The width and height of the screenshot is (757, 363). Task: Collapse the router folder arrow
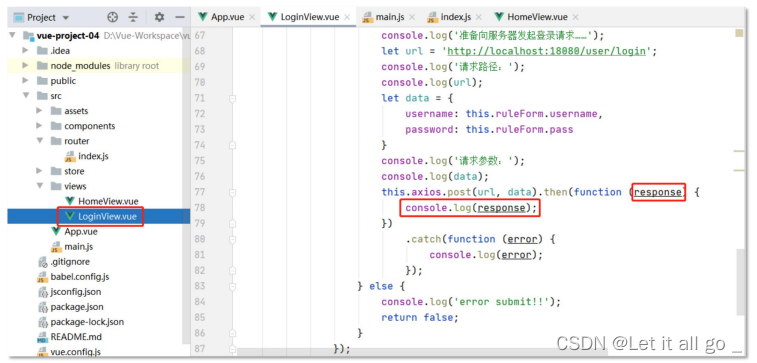point(40,141)
